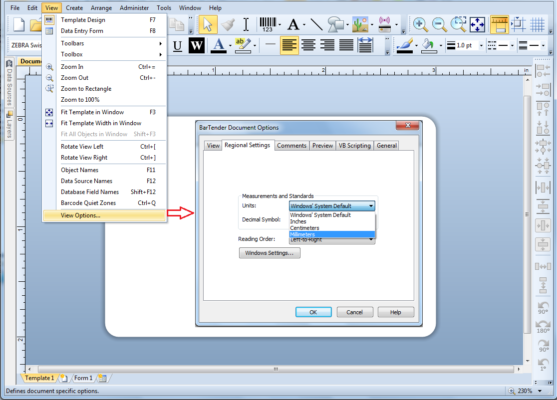Viewport: 557px width, 400px height.
Task: Switch to Form 1 at the bottom
Action: pyautogui.click(x=83, y=378)
